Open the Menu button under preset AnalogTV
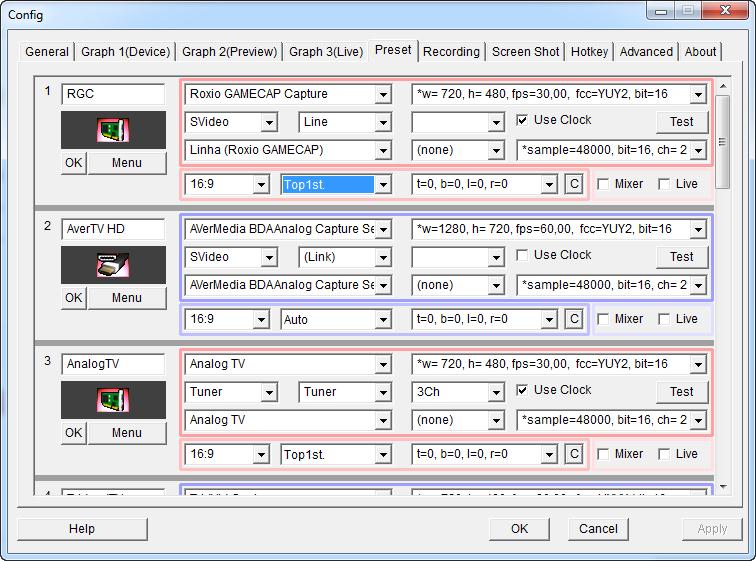This screenshot has height=561, width=756. 127,433
